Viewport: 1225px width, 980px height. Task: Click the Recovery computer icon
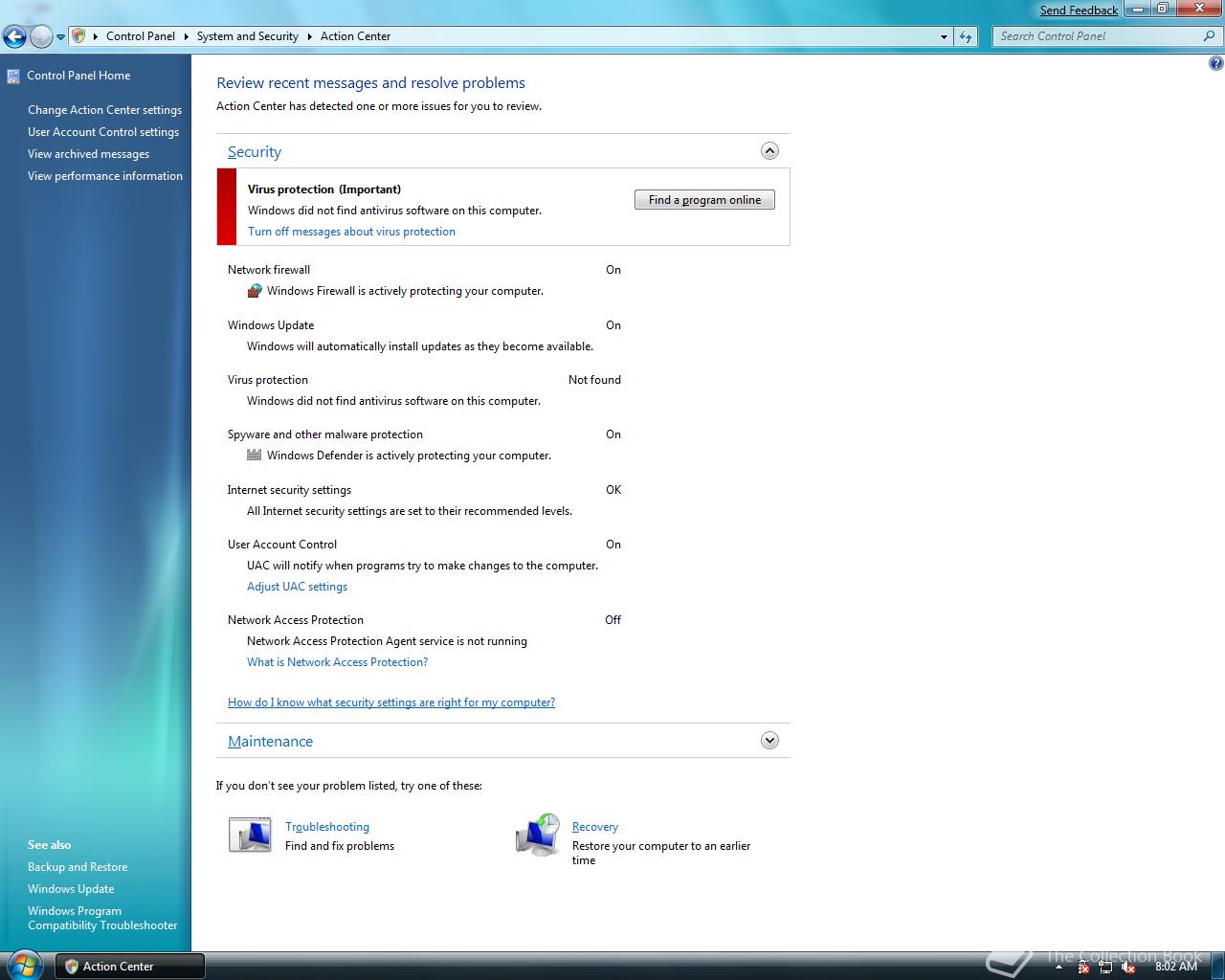(x=538, y=835)
